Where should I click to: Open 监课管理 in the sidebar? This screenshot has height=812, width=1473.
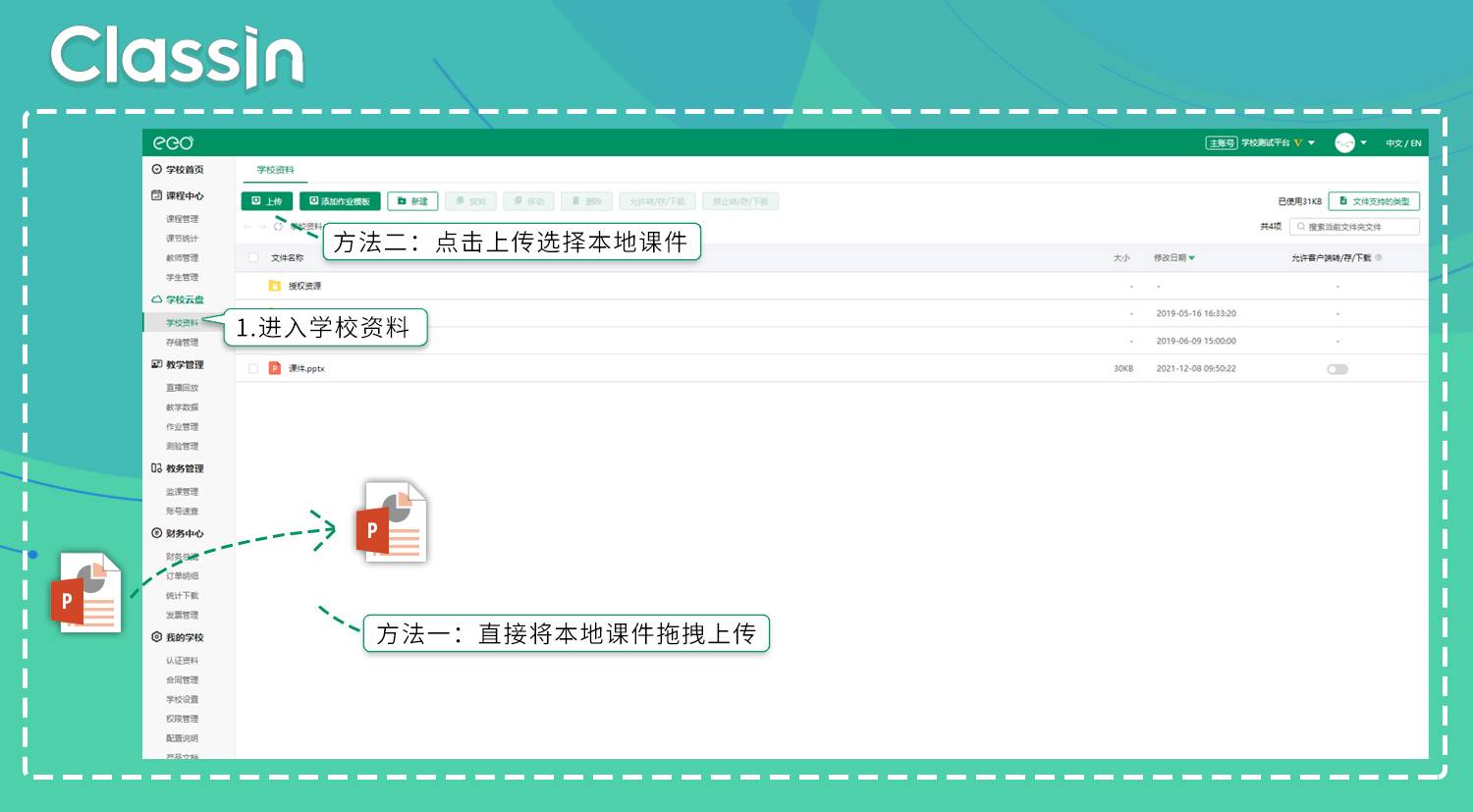[x=183, y=492]
